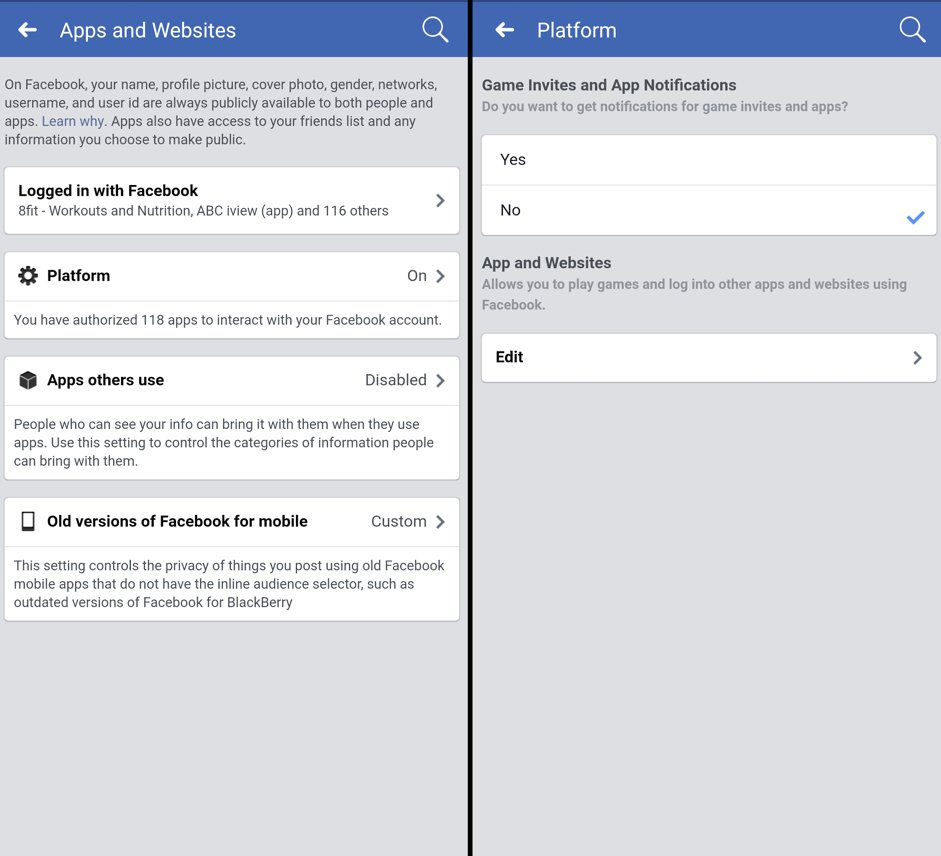Click the mobile phone icon for old versions
The height and width of the screenshot is (856, 941).
tap(28, 521)
